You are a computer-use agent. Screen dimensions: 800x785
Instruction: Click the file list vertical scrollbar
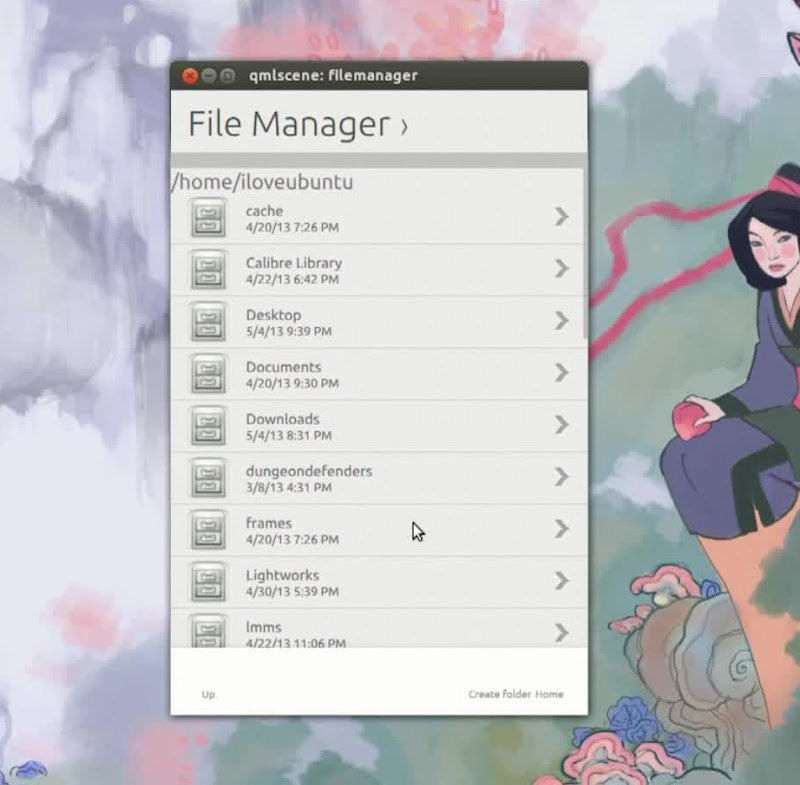click(x=585, y=254)
